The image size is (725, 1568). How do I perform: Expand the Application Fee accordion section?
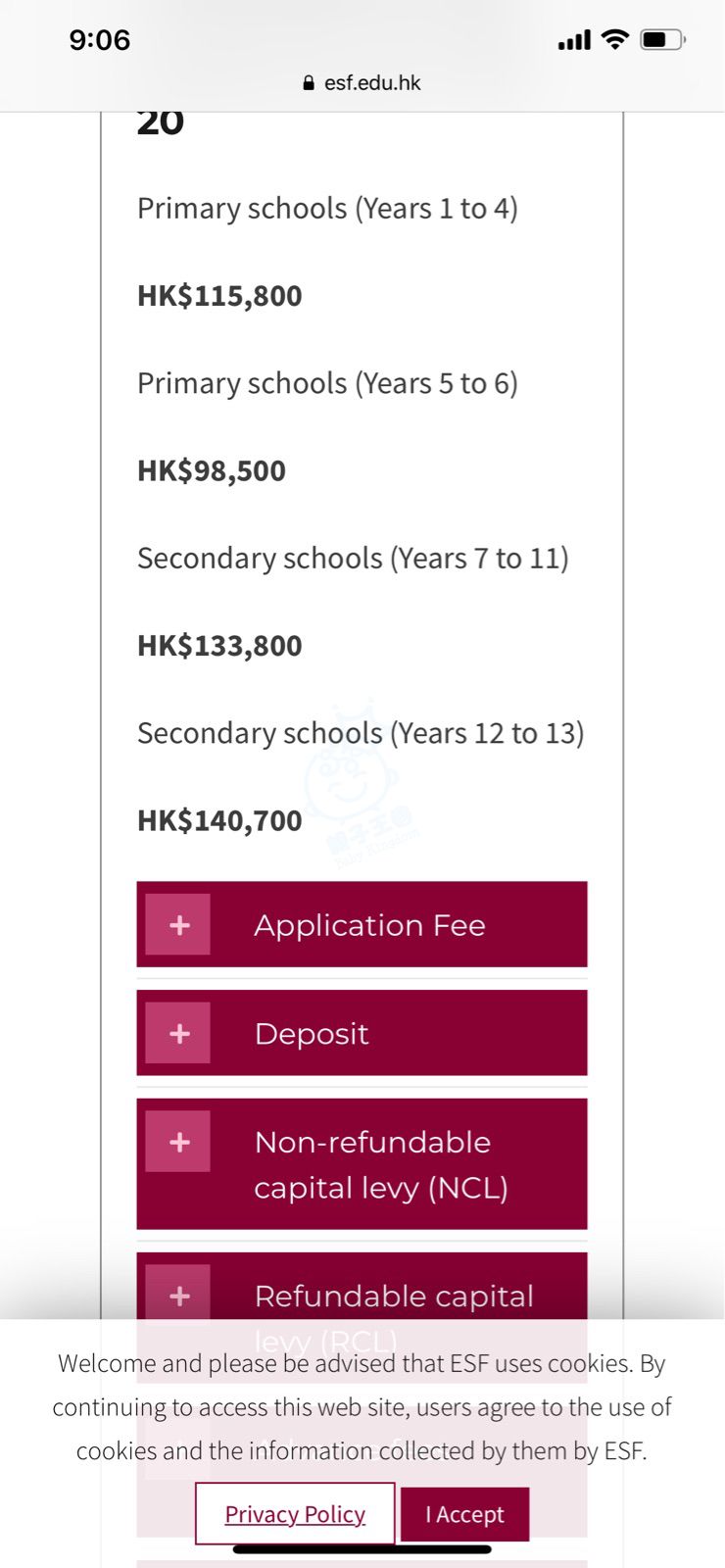(x=369, y=925)
